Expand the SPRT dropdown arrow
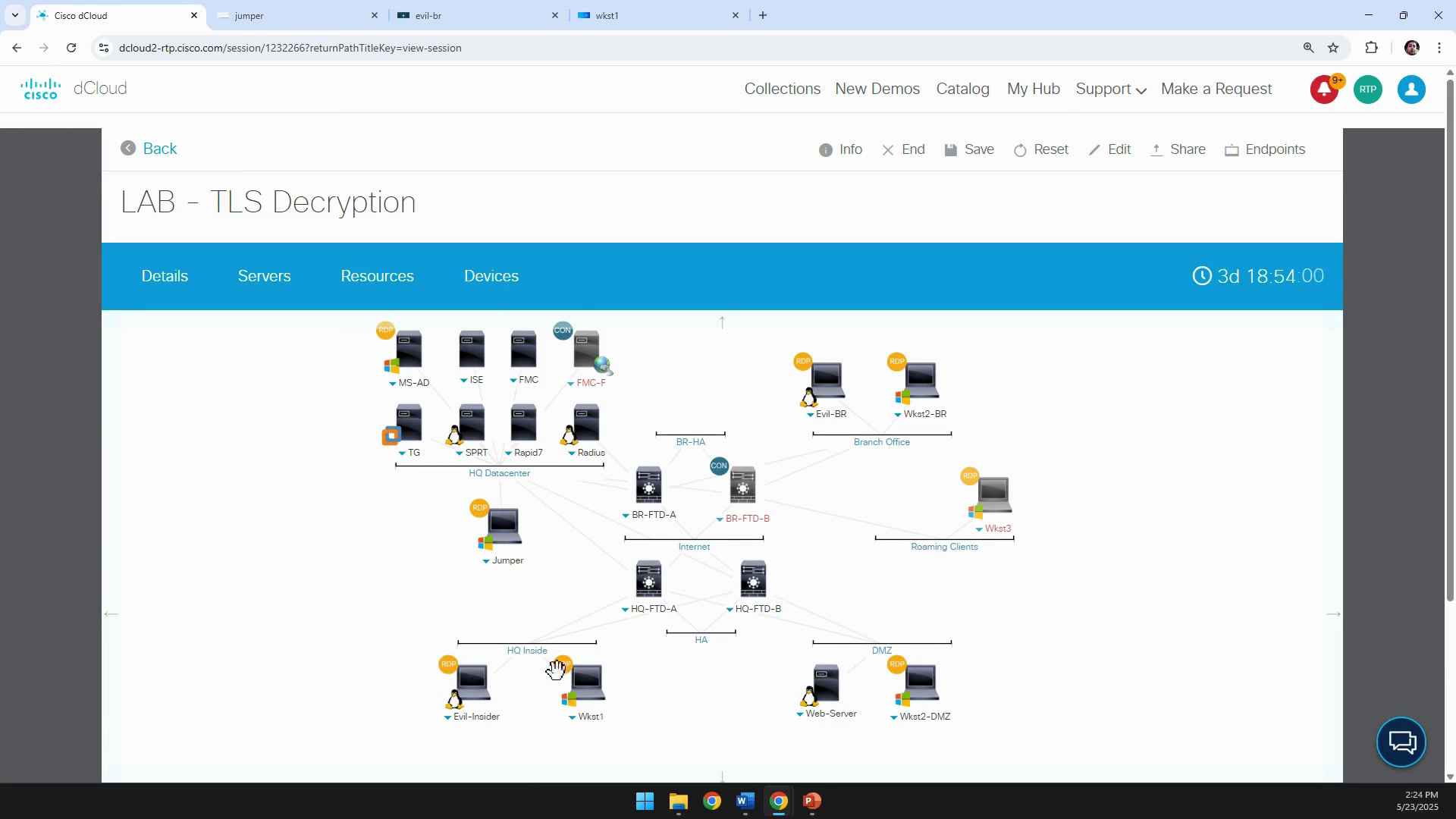This screenshot has width=1456, height=819. coord(460,453)
